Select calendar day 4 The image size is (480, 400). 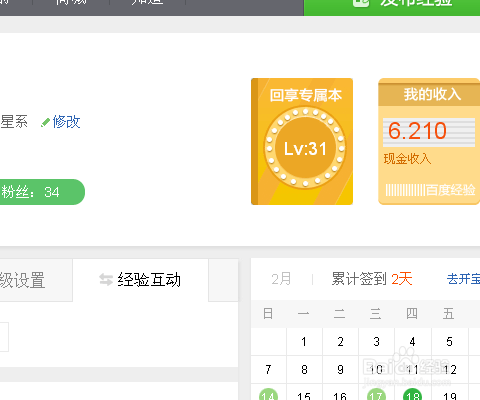point(413,342)
